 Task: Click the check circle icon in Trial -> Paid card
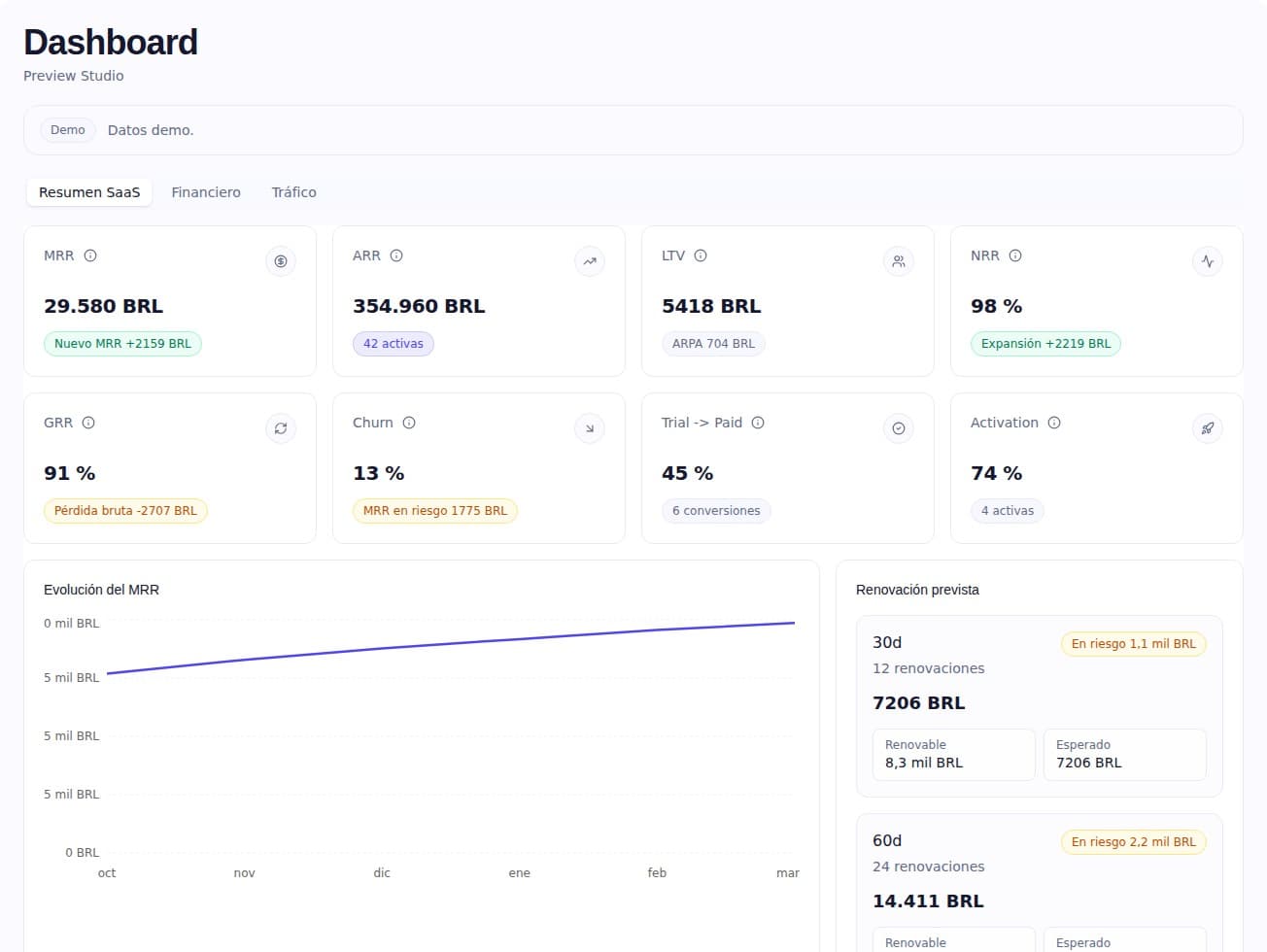pyautogui.click(x=899, y=428)
